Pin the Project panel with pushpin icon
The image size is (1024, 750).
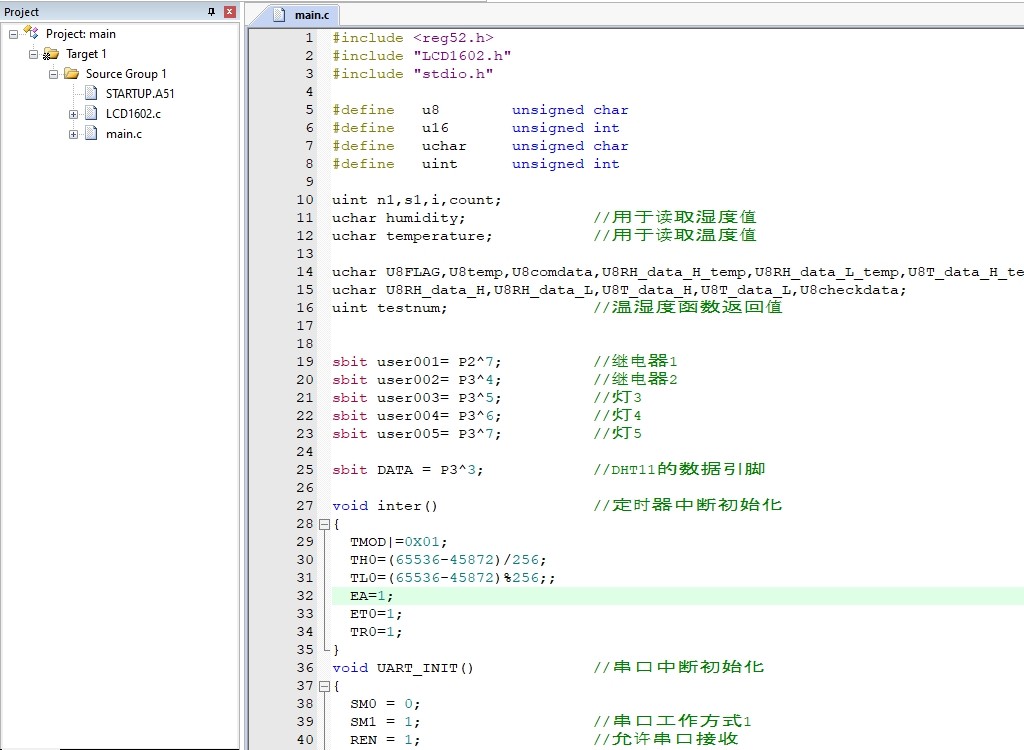pos(211,12)
